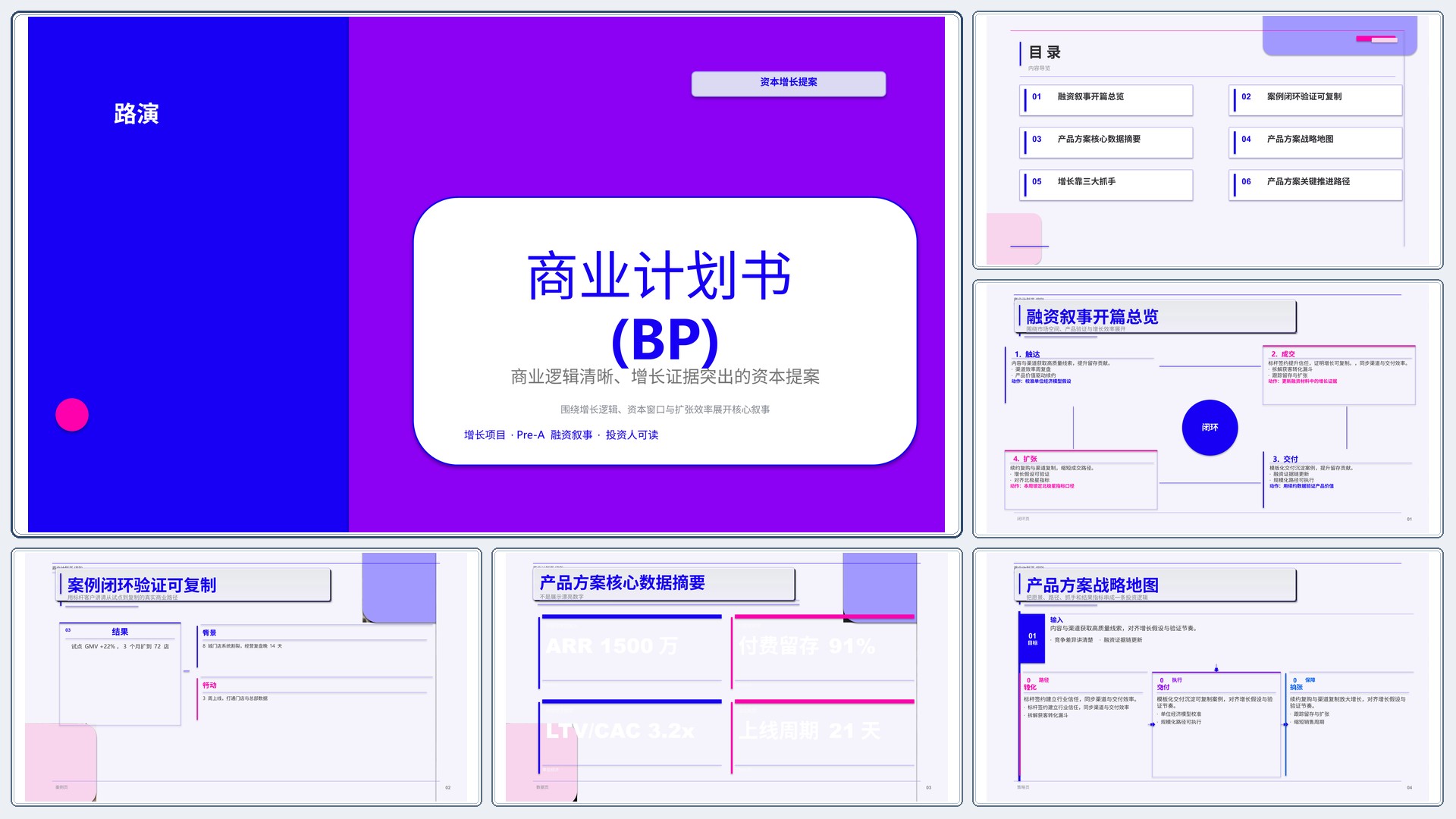
Task: Click contents entry 06 产品方案关键推进路径
Action: (x=1316, y=185)
